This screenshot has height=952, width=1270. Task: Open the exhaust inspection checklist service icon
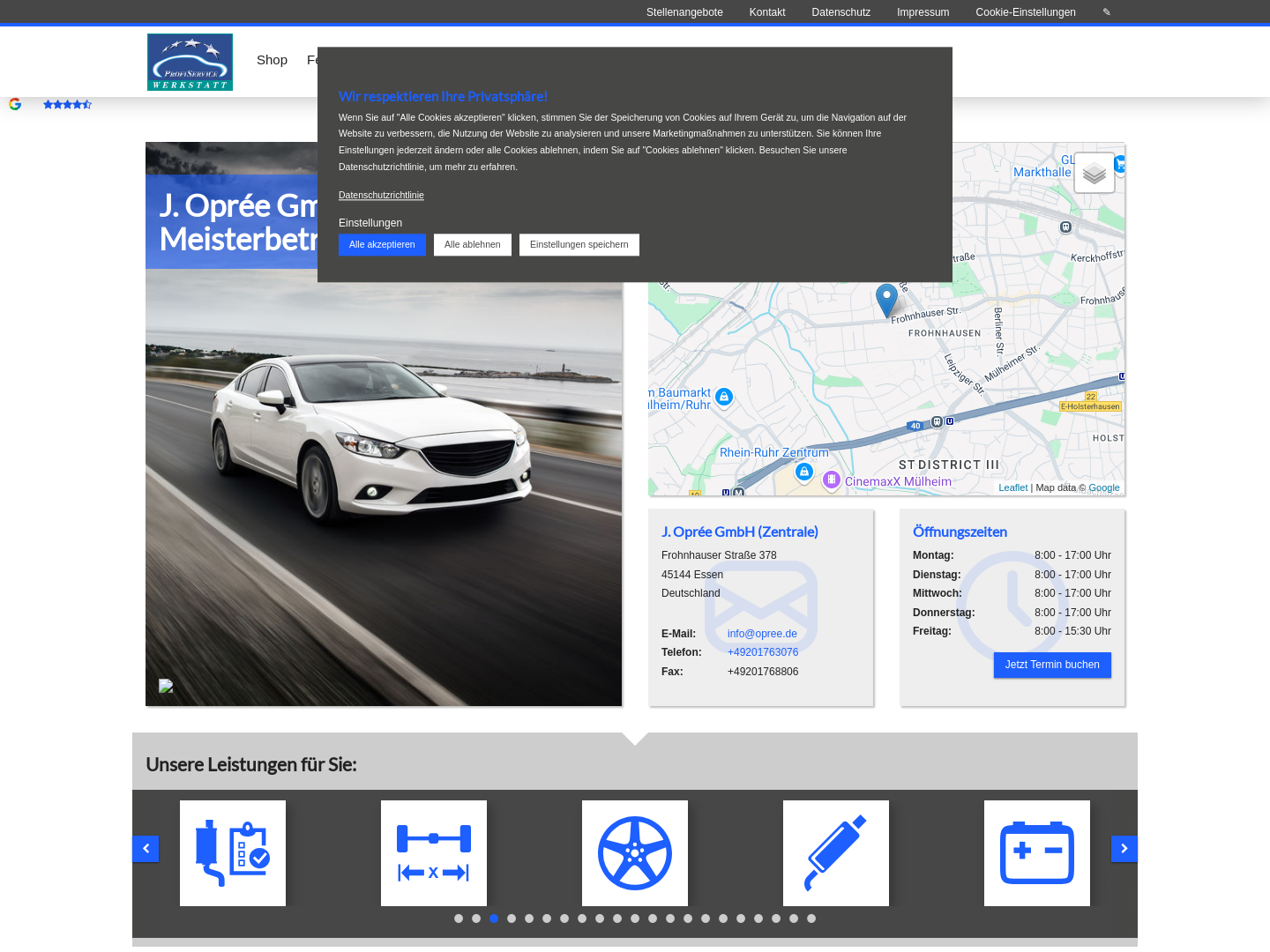(x=233, y=853)
